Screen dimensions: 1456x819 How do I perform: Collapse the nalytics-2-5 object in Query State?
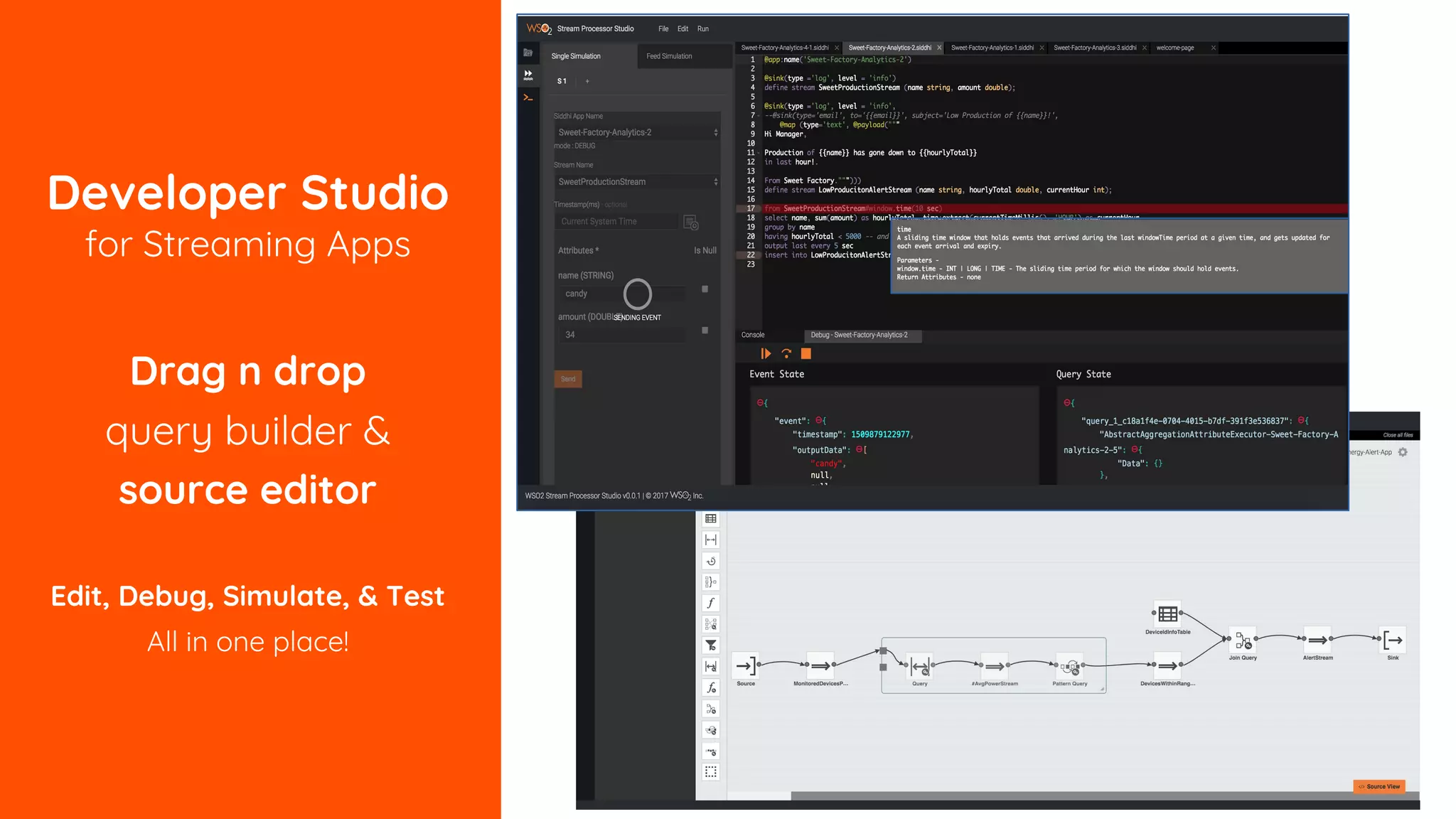pos(1135,450)
